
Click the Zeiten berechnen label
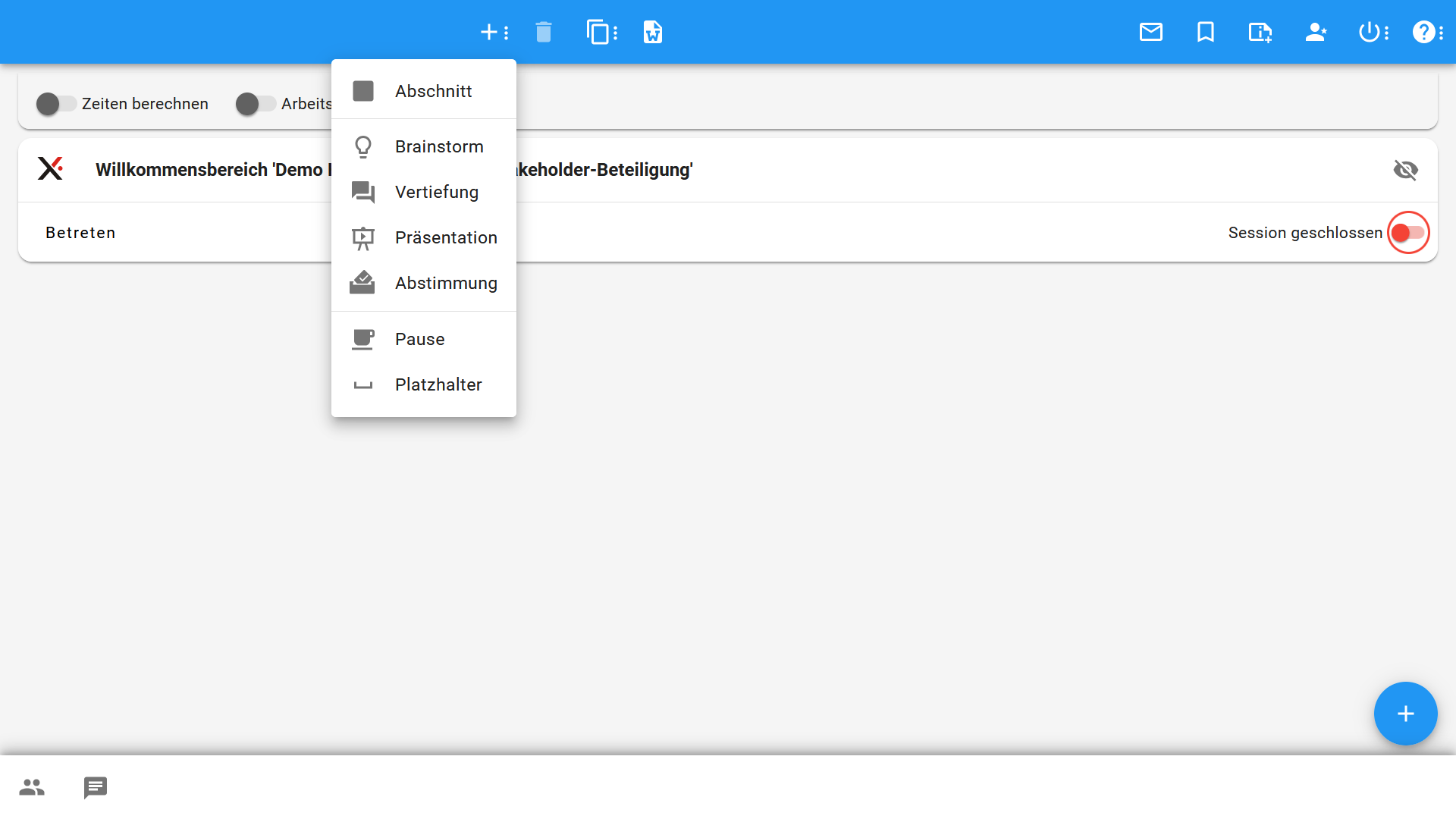(145, 104)
